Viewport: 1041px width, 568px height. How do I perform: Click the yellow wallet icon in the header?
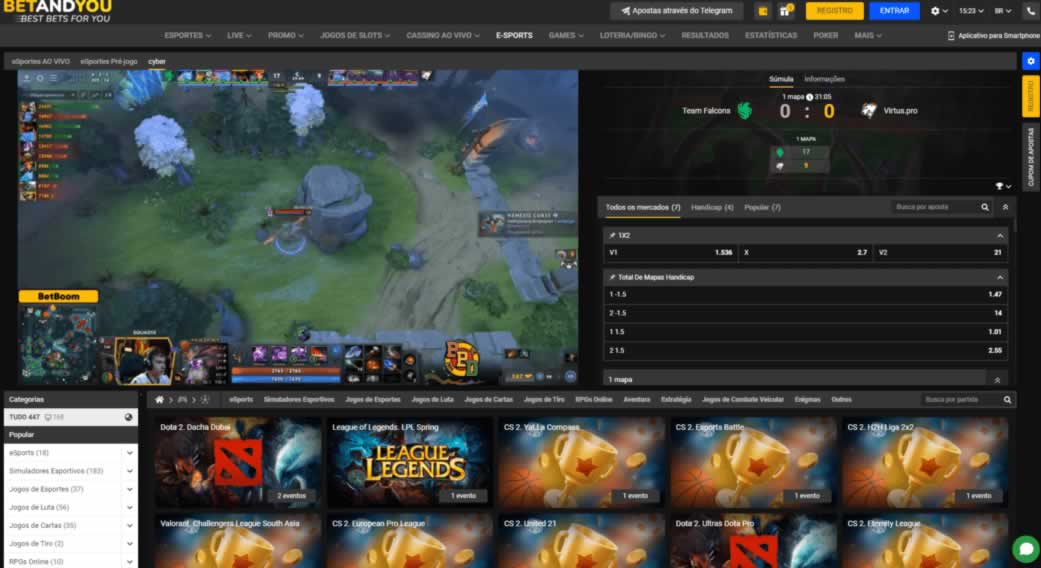tap(763, 11)
